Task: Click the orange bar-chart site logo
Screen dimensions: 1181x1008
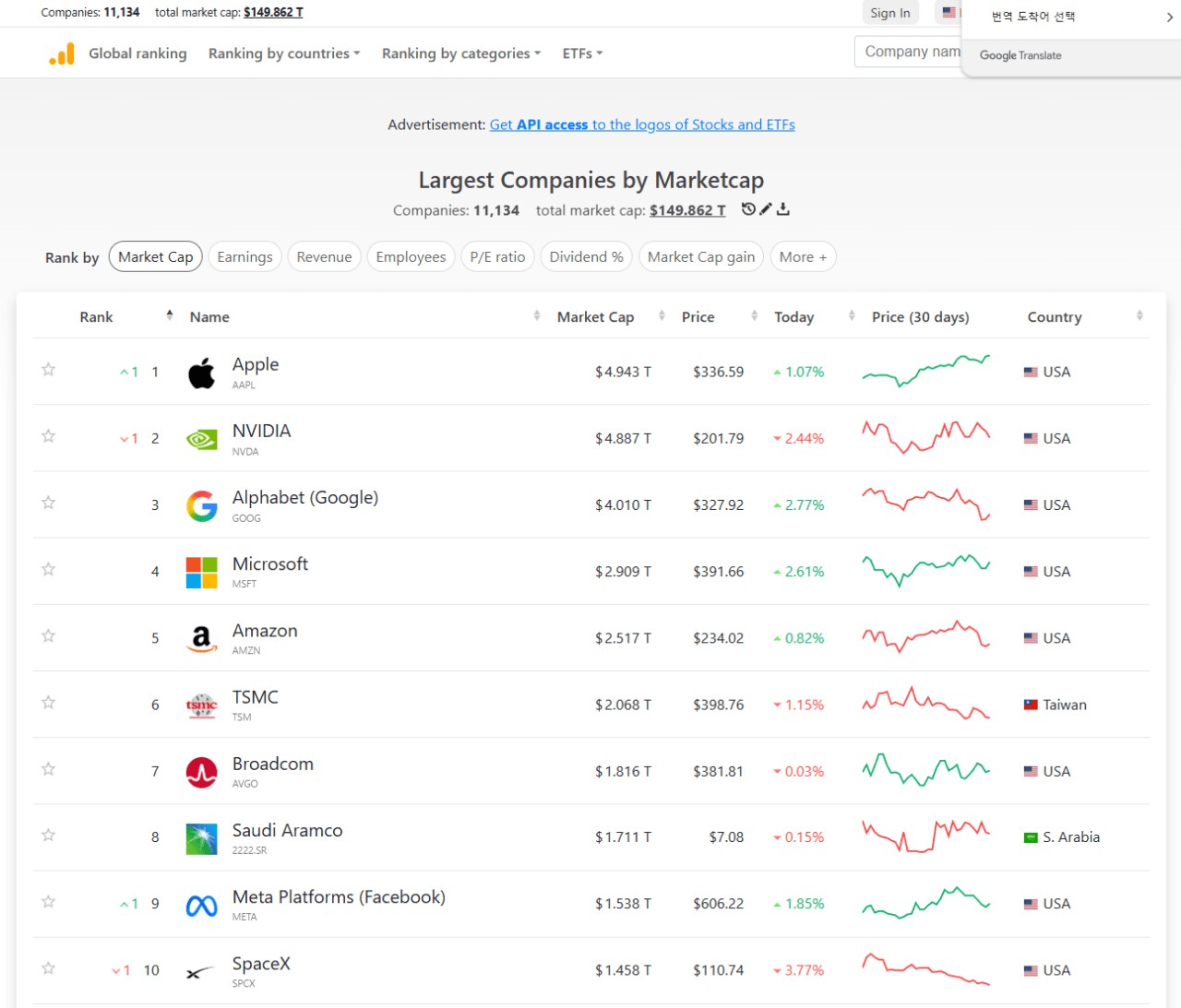Action: click(x=61, y=54)
